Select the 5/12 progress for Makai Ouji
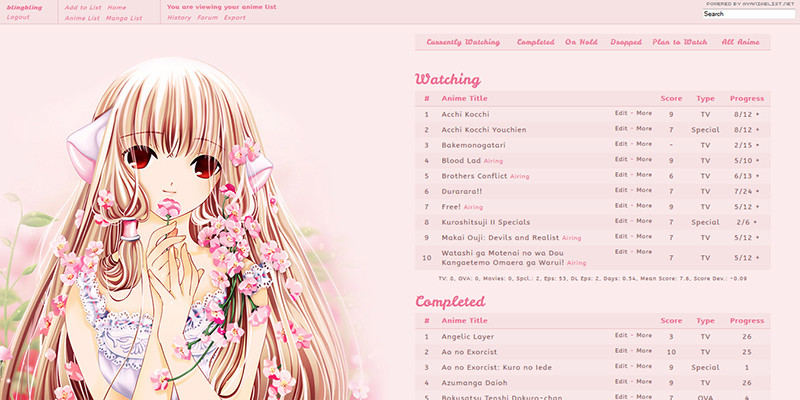800x400 pixels. click(x=743, y=238)
